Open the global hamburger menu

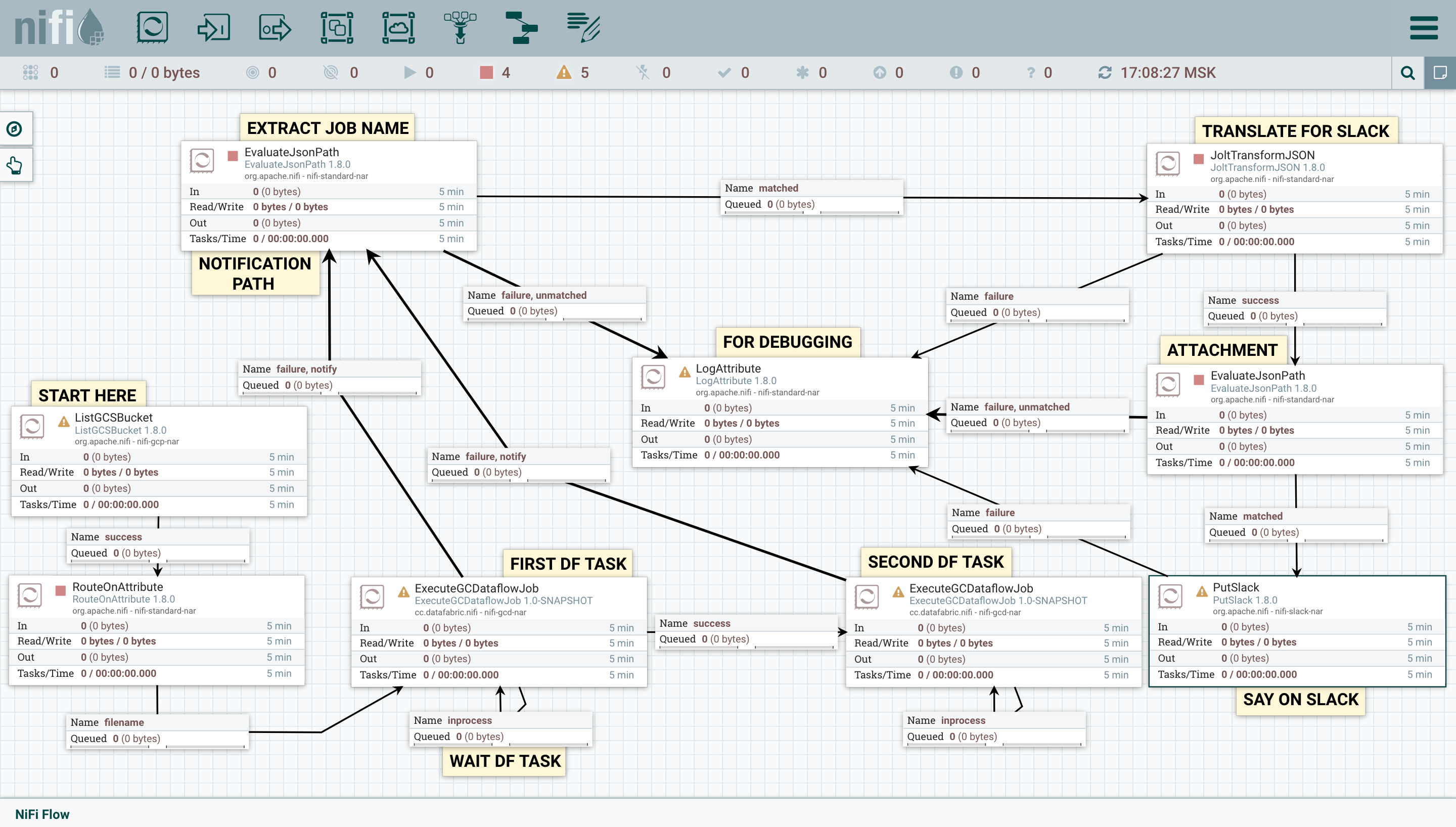point(1423,28)
